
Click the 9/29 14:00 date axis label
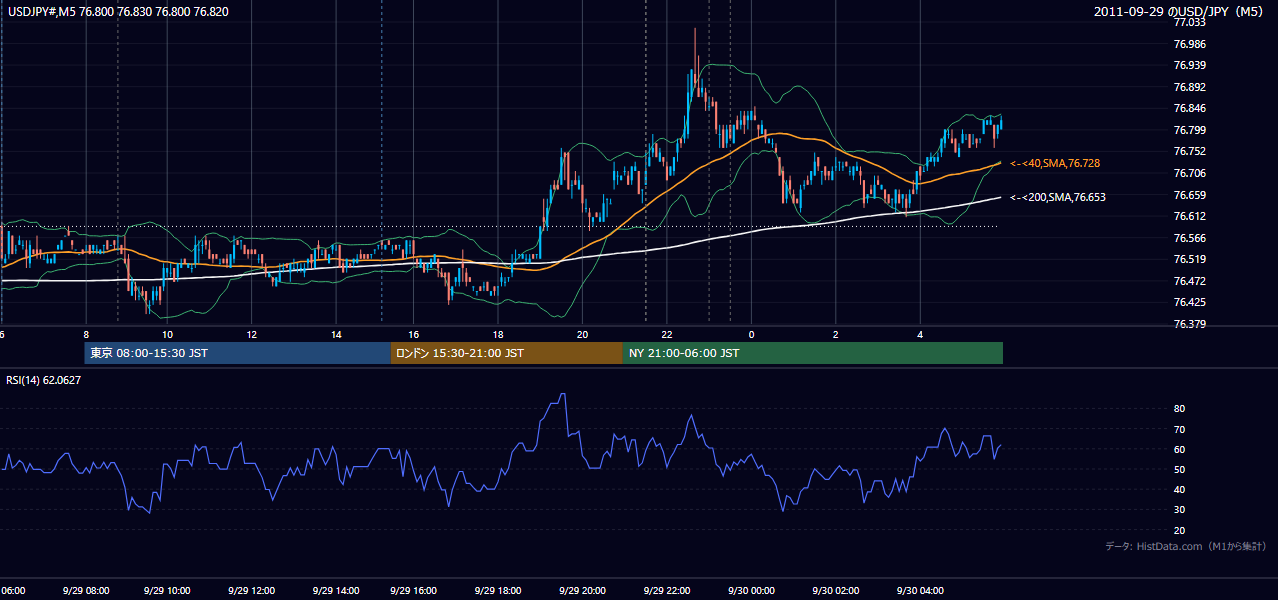[x=334, y=590]
